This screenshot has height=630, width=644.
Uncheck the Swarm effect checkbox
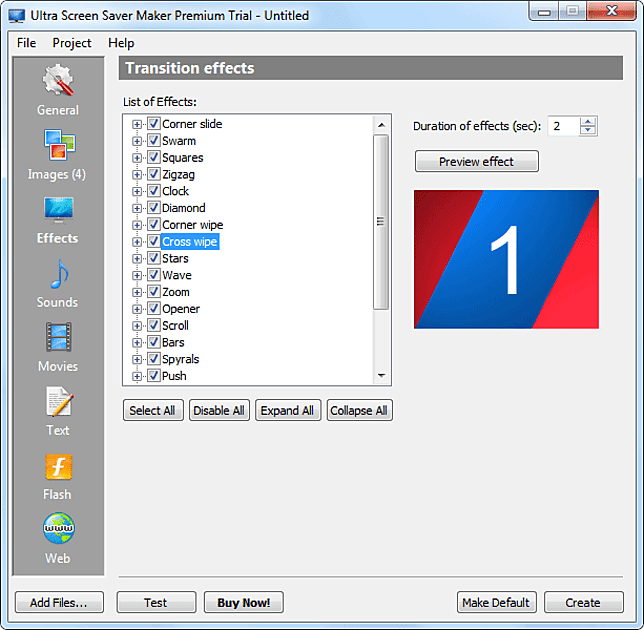(154, 140)
